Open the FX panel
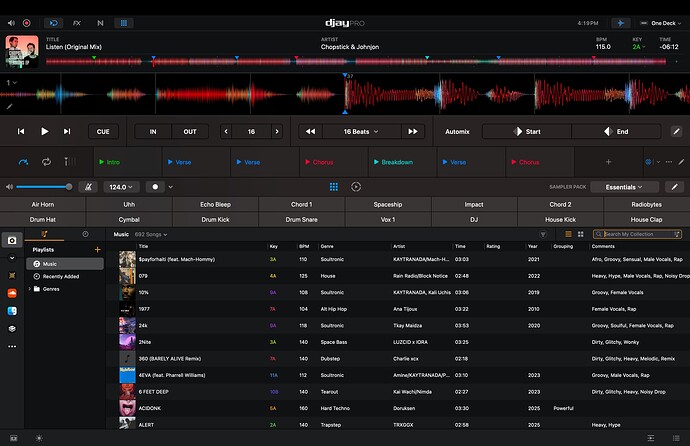Image resolution: width=690 pixels, height=446 pixels. (x=77, y=23)
